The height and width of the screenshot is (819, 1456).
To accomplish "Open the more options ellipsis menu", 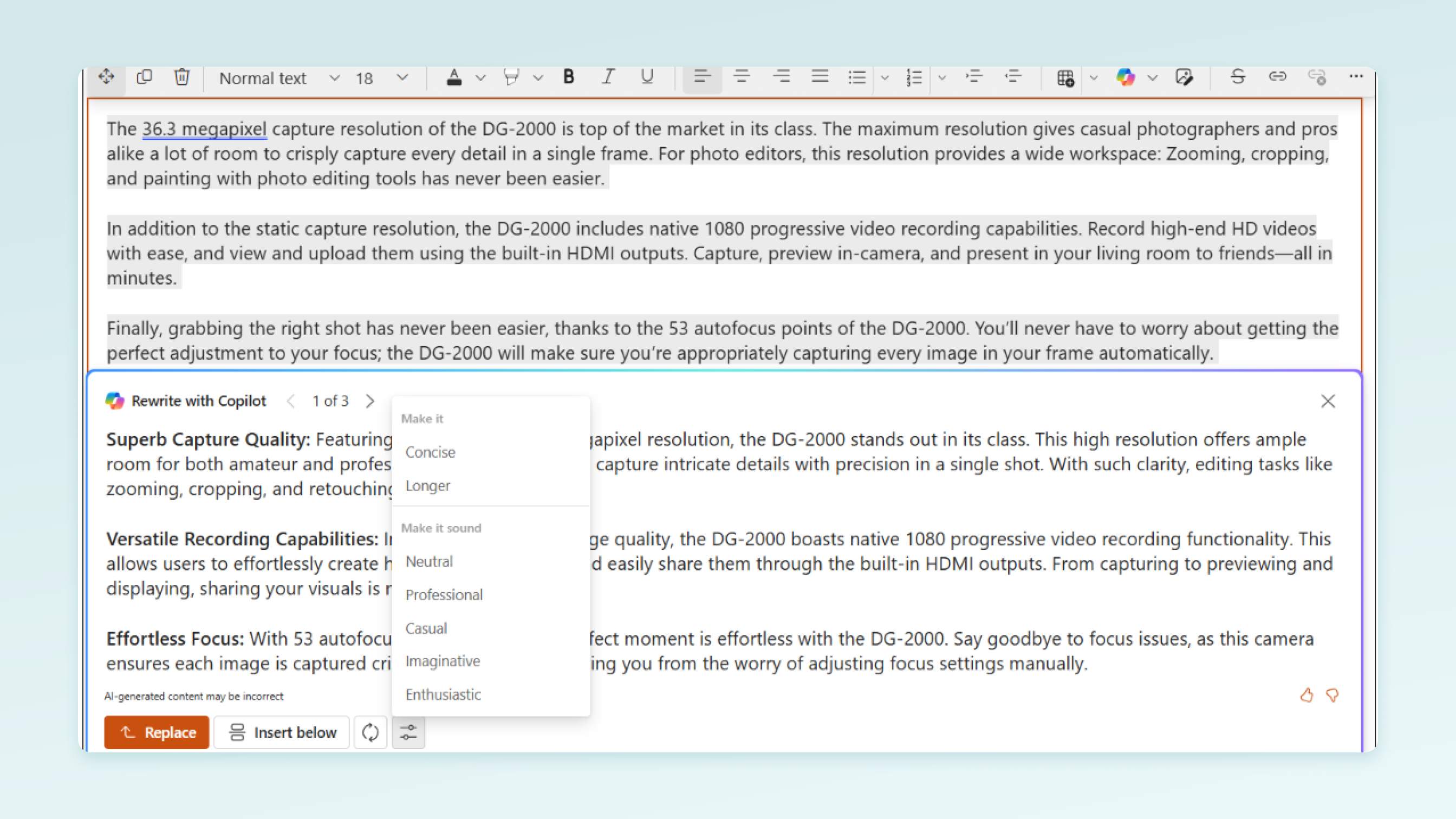I will 1356,76.
